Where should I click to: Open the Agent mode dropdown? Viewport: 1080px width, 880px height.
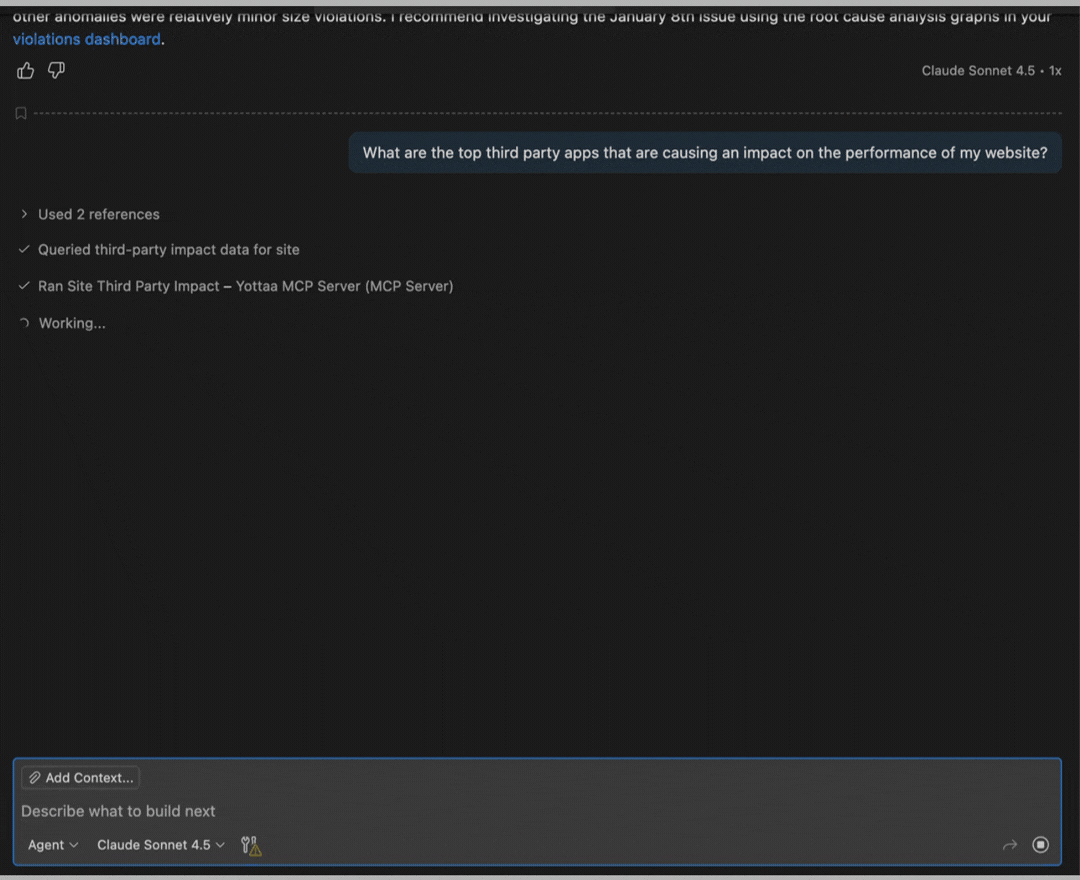53,845
